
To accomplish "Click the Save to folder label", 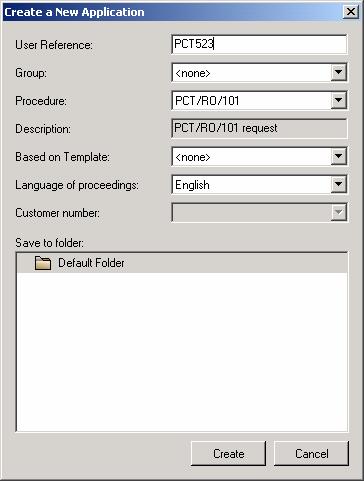I will coord(49,243).
